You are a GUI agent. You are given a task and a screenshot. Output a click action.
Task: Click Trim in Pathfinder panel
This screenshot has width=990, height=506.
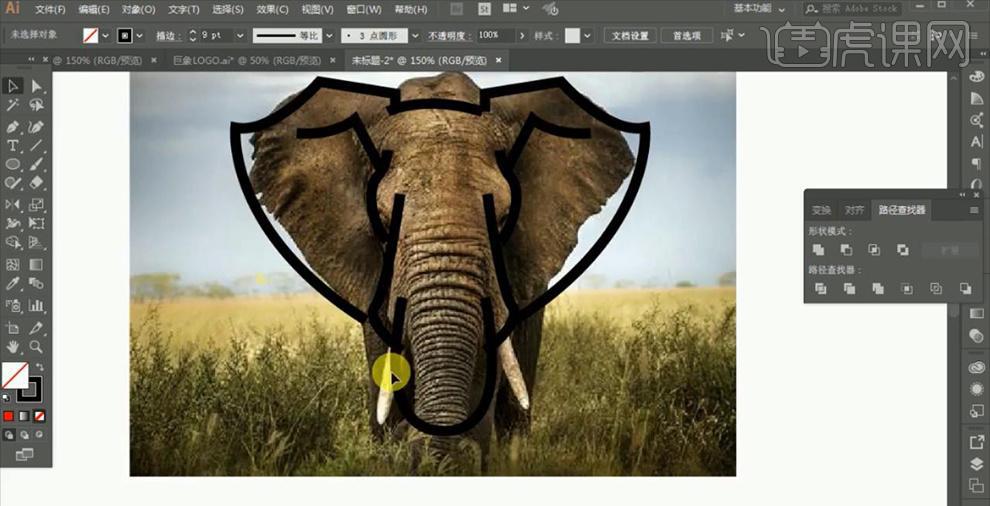pyautogui.click(x=849, y=289)
